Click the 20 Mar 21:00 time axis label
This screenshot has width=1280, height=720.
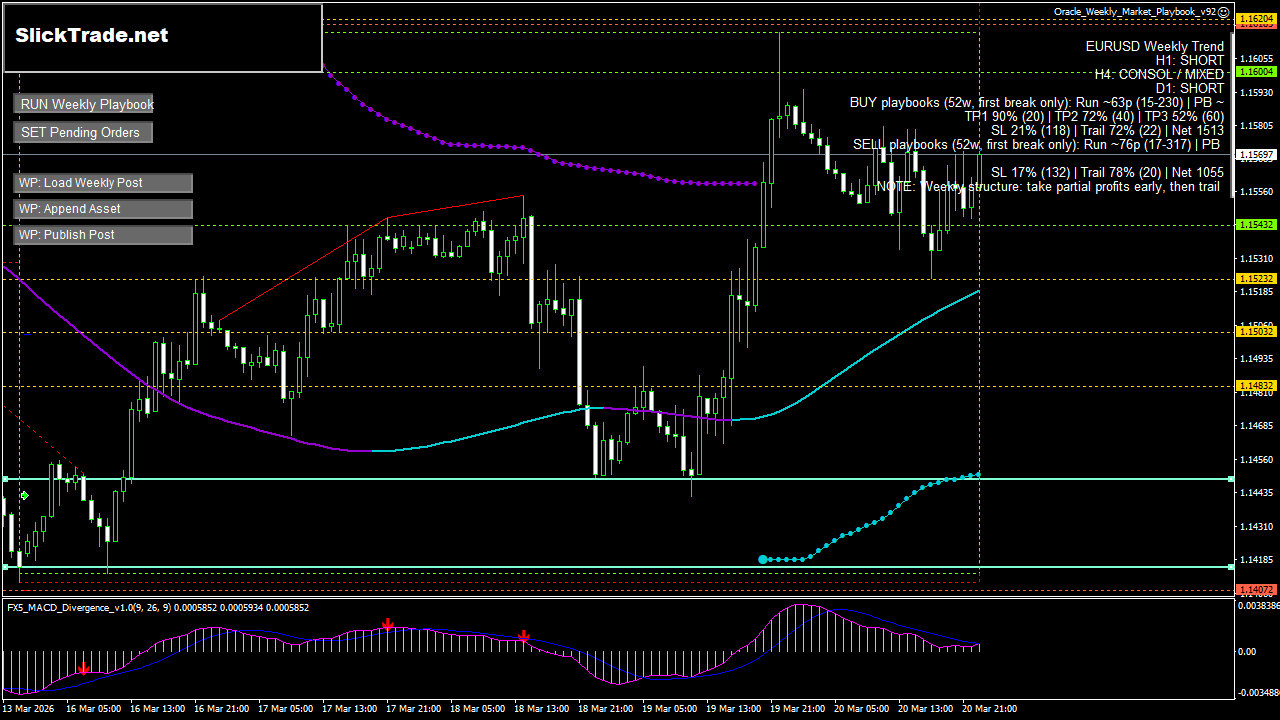pyautogui.click(x=989, y=709)
